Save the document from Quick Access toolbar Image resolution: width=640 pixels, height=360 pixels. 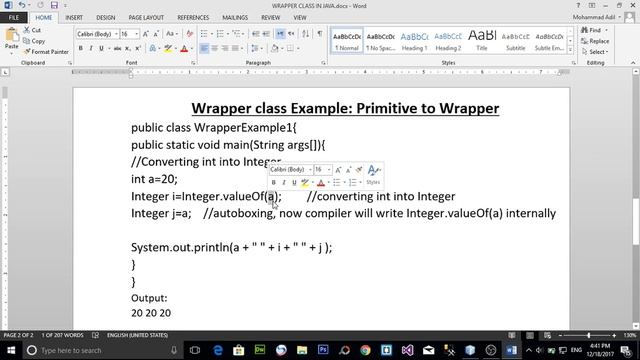(x=54, y=5)
